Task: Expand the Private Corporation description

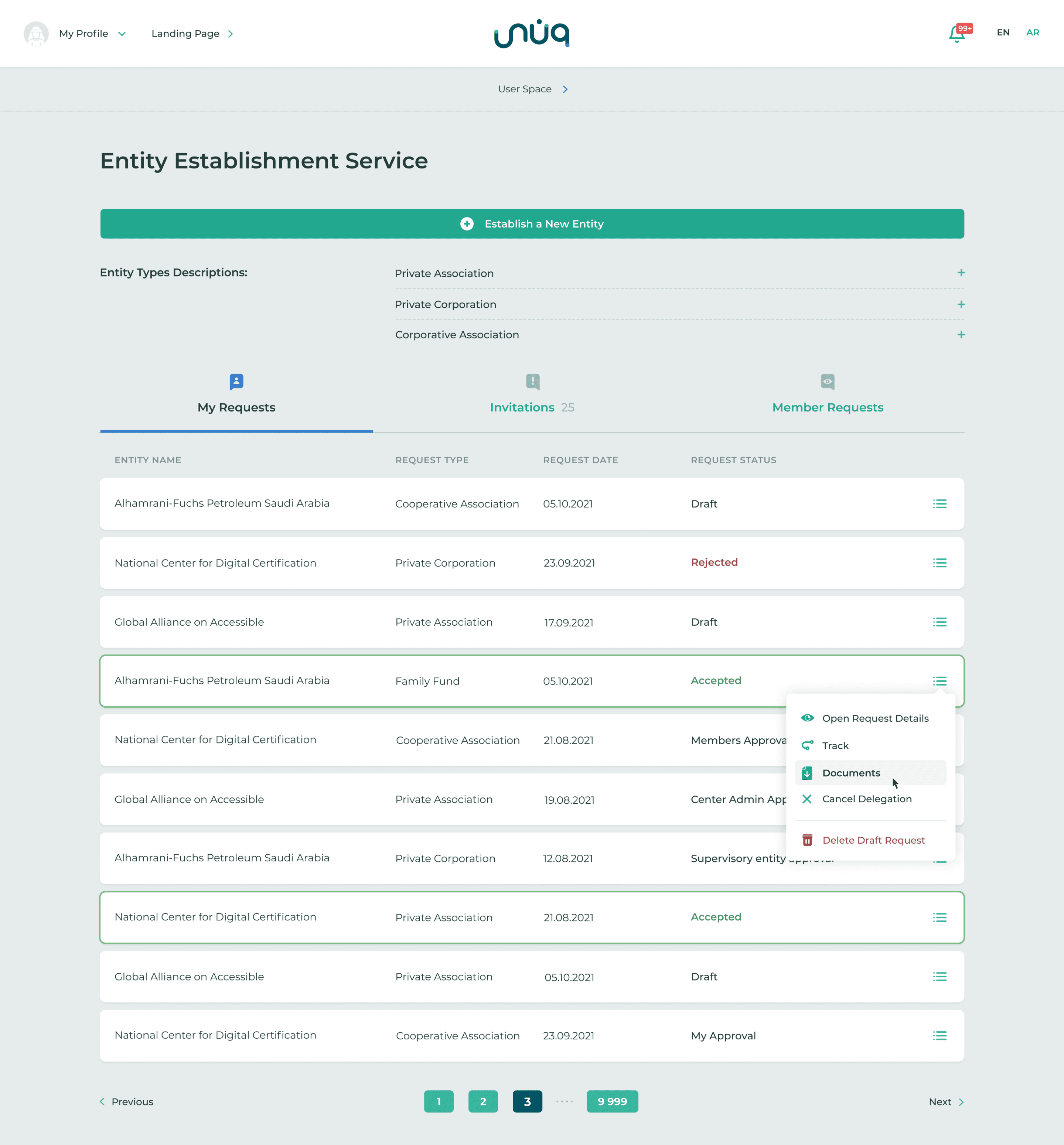Action: pyautogui.click(x=961, y=304)
